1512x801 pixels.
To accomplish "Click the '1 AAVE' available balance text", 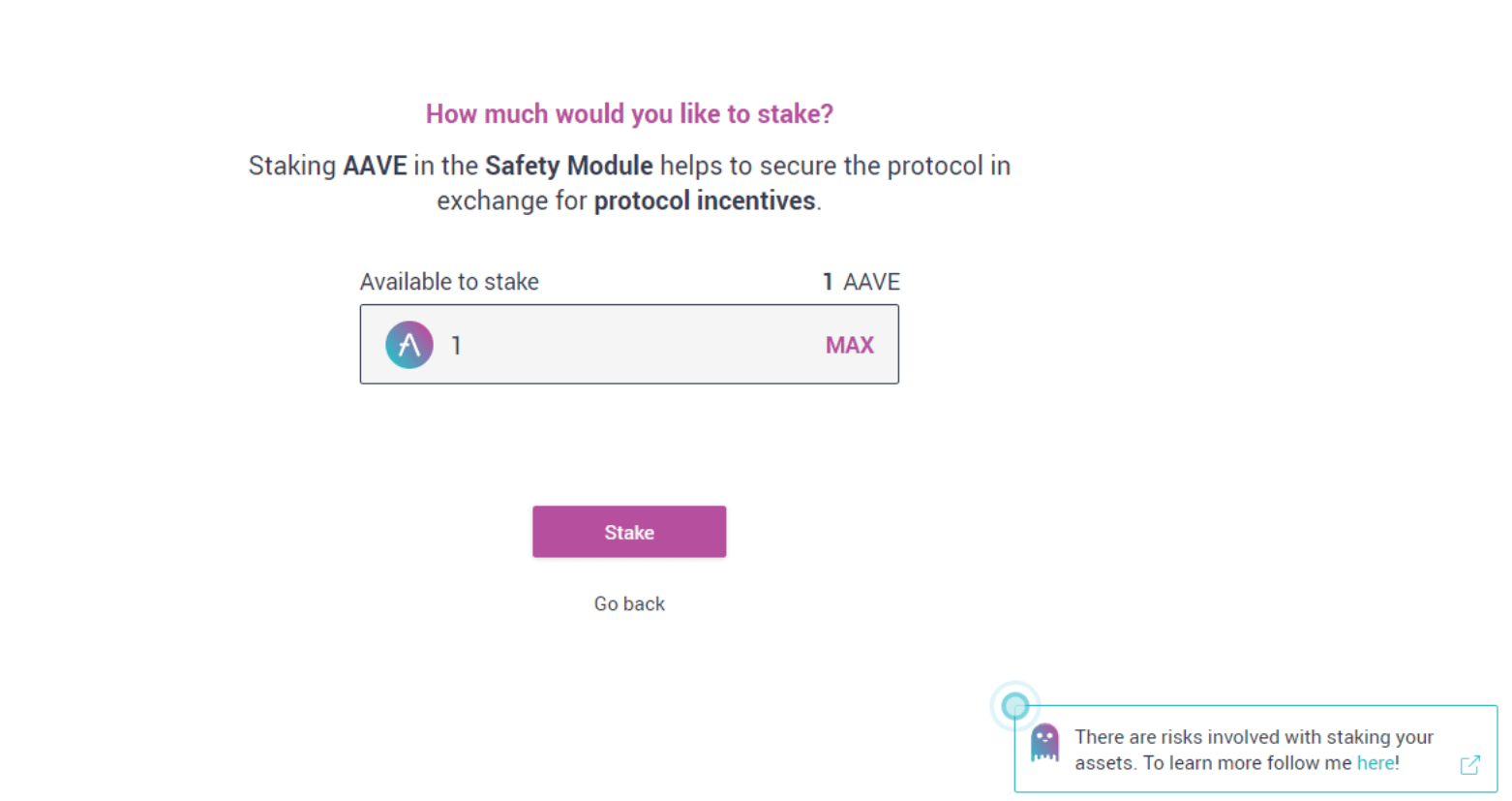I will [861, 281].
